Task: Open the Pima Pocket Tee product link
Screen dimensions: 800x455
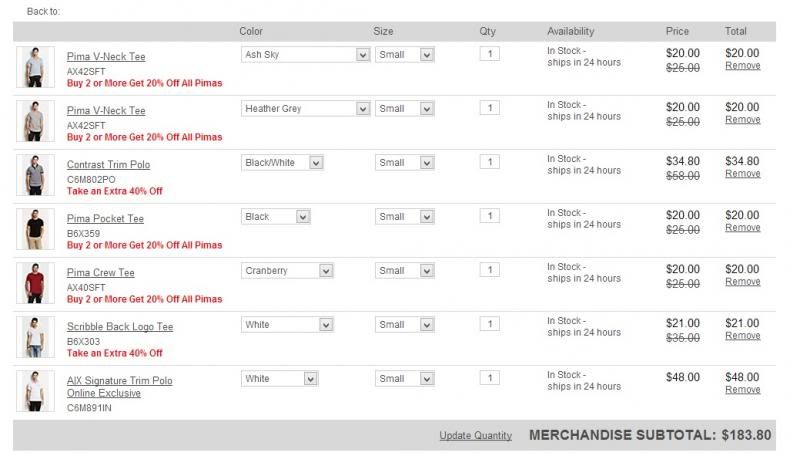Action: [105, 219]
